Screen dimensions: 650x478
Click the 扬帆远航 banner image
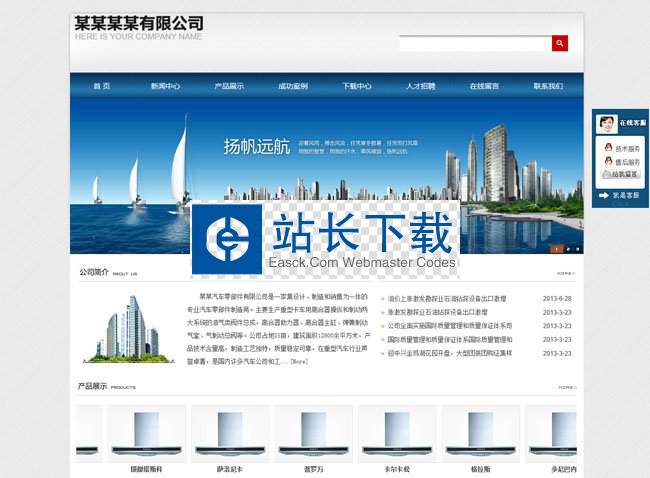(327, 176)
